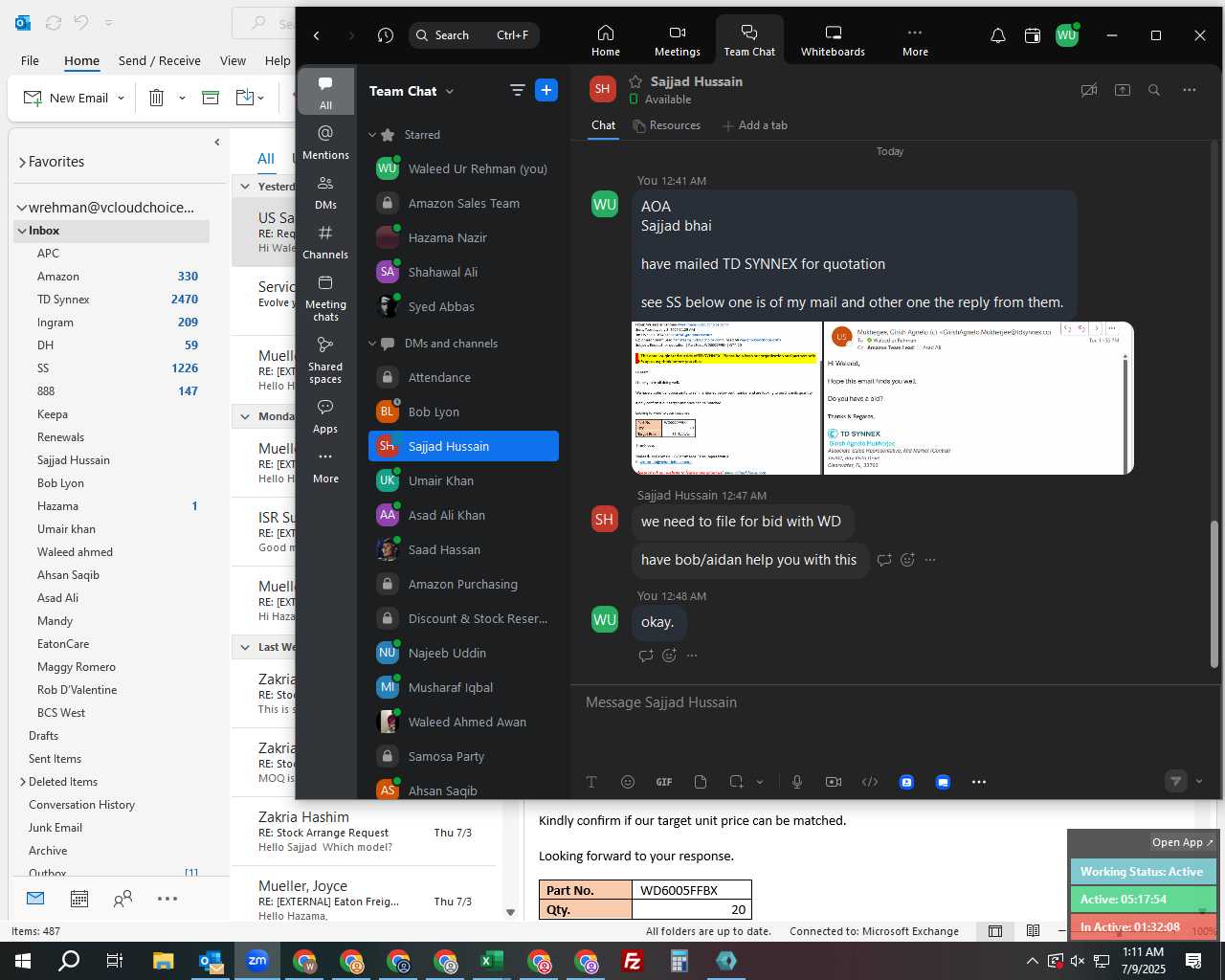Open emoji picker in message composer

click(628, 782)
